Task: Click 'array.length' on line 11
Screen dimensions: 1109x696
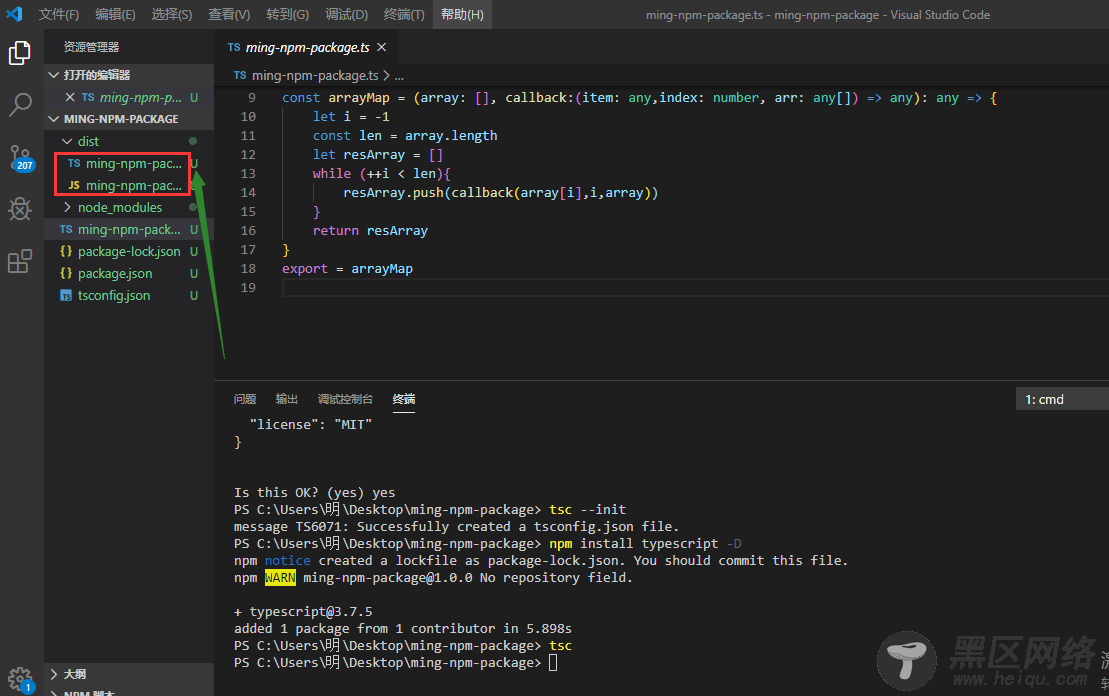Action: pyautogui.click(x=451, y=136)
